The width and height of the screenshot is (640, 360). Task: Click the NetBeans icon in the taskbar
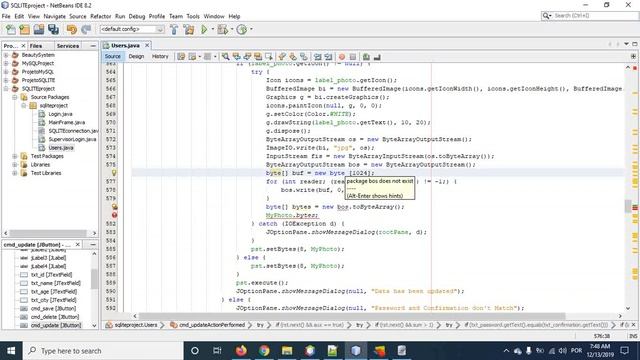point(356,351)
